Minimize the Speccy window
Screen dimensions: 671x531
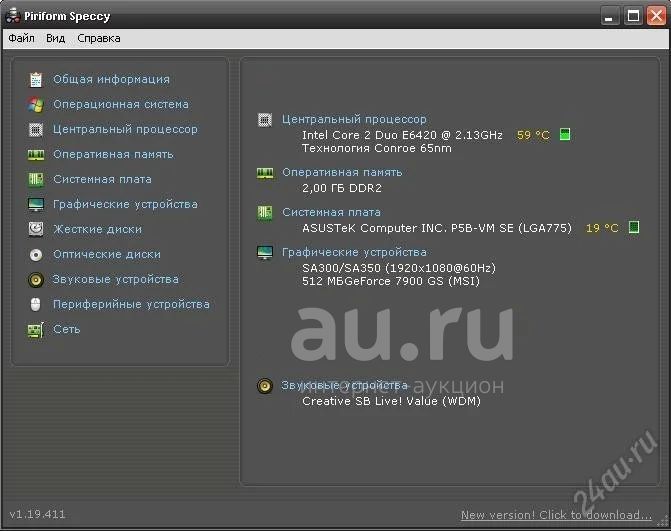pyautogui.click(x=610, y=16)
